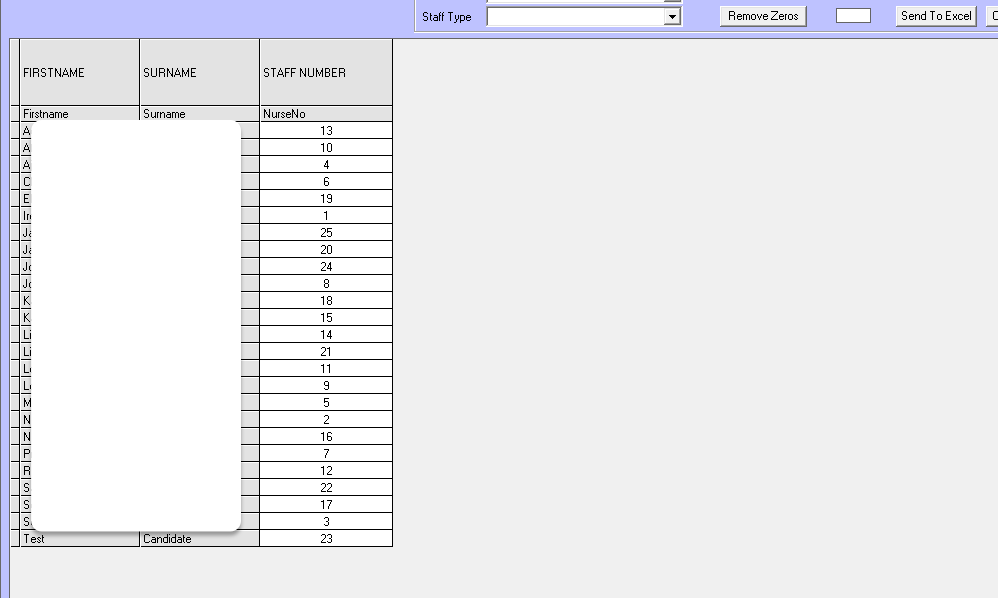Open the Staff Type dropdown arrow
This screenshot has width=998, height=598.
(673, 17)
